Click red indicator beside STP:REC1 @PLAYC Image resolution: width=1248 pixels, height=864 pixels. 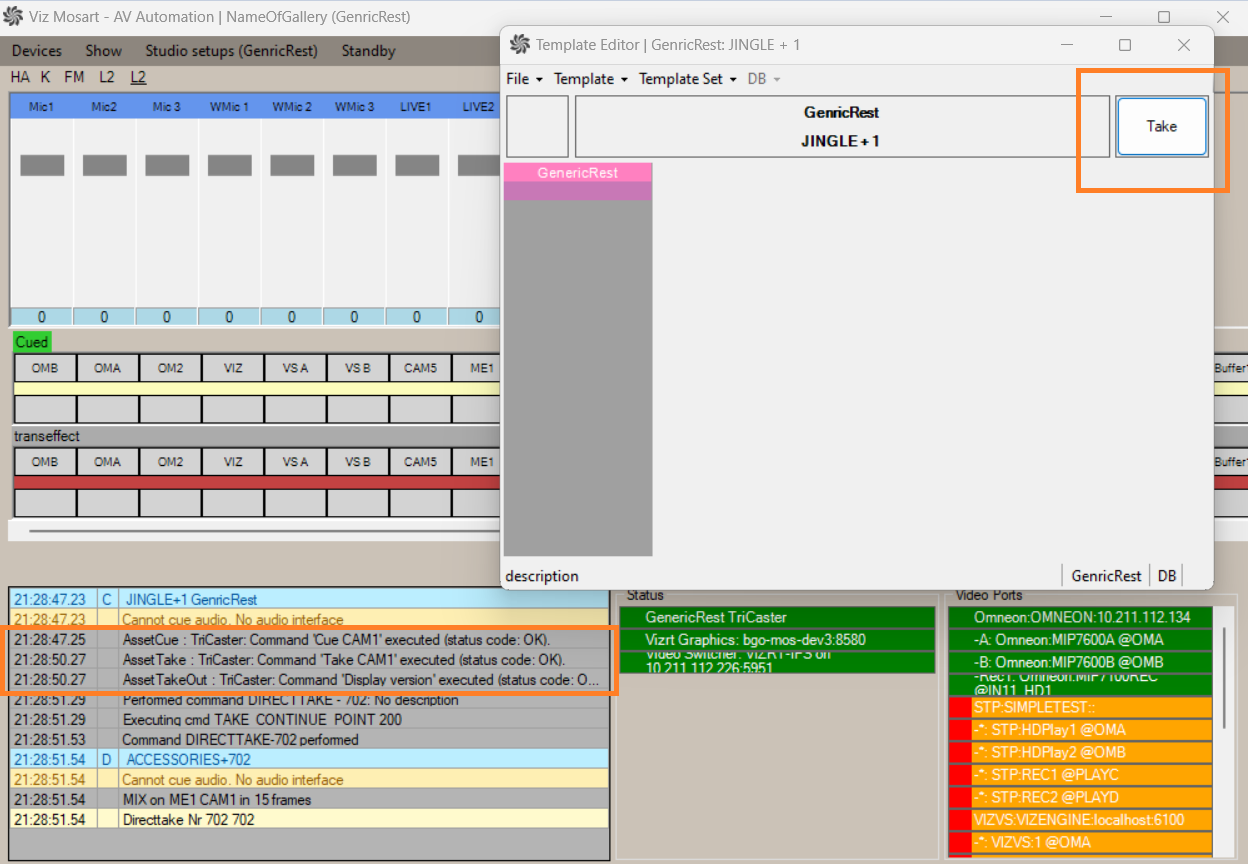coord(960,775)
